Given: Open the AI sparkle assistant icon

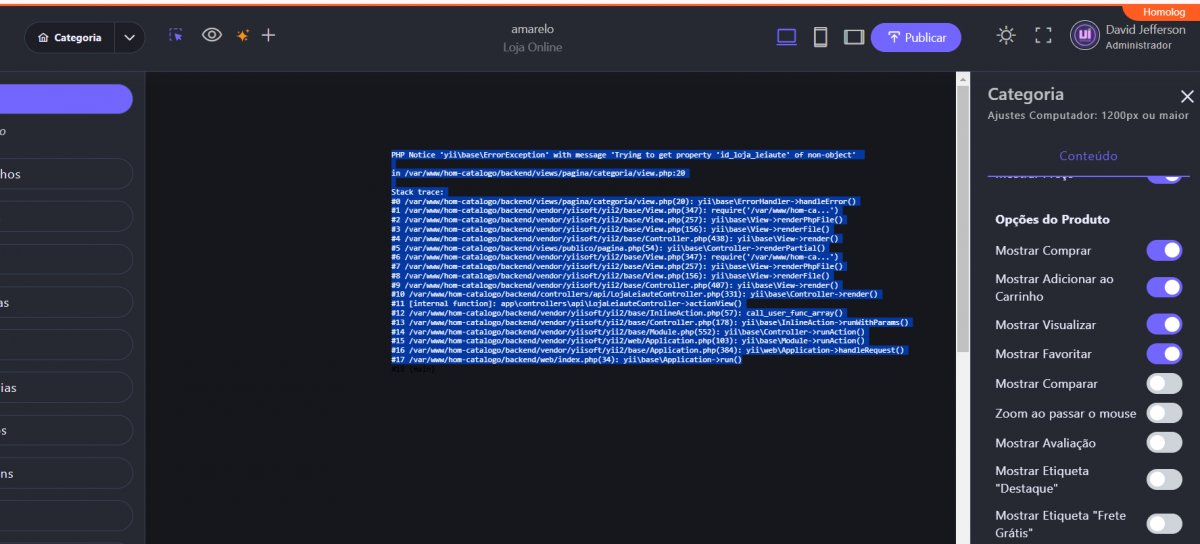Looking at the screenshot, I should 242,35.
